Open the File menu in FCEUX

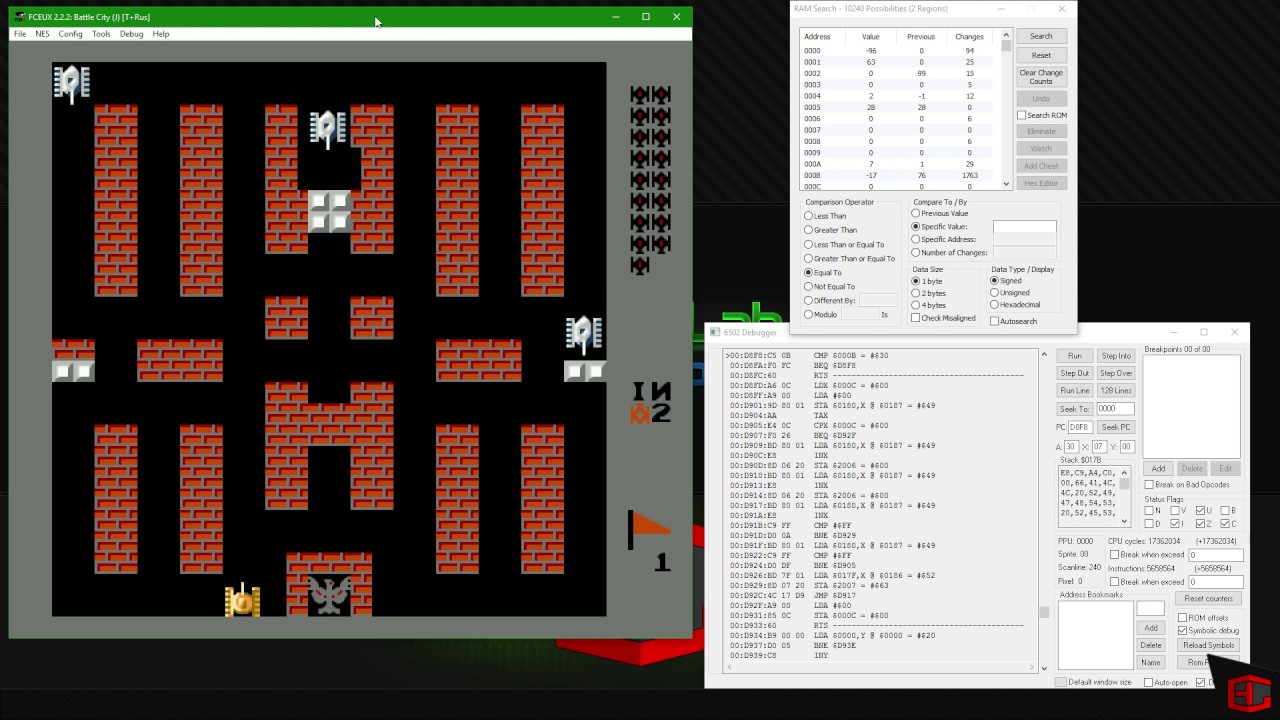click(x=20, y=34)
